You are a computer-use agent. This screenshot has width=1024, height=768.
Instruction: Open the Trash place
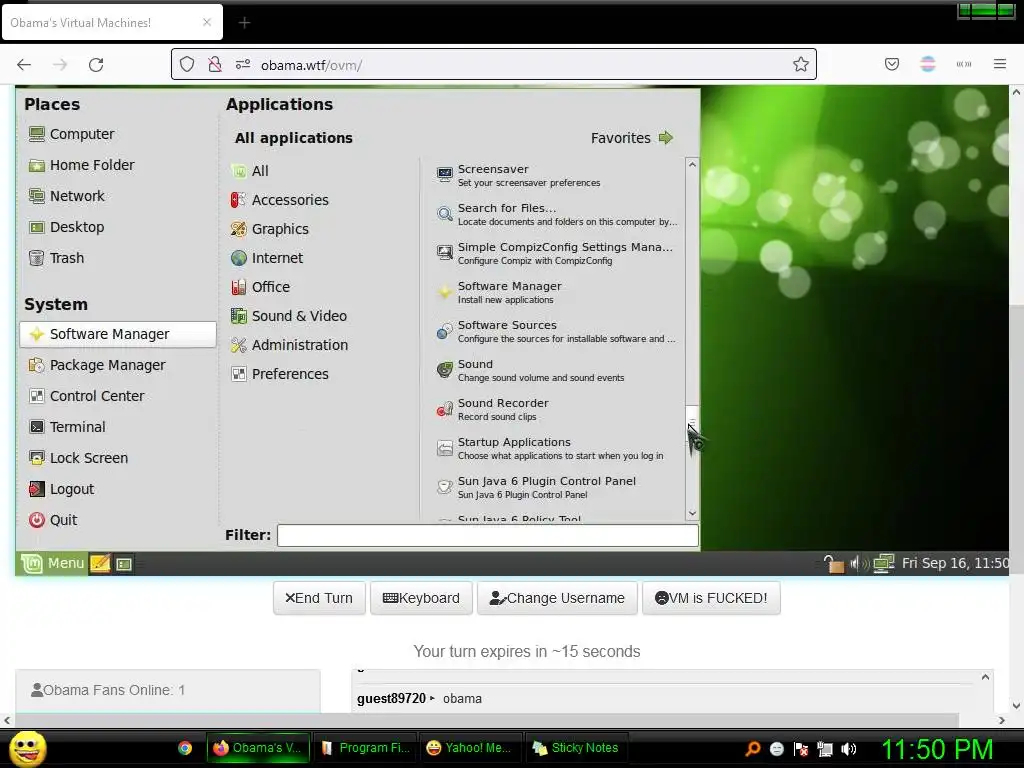point(57,258)
